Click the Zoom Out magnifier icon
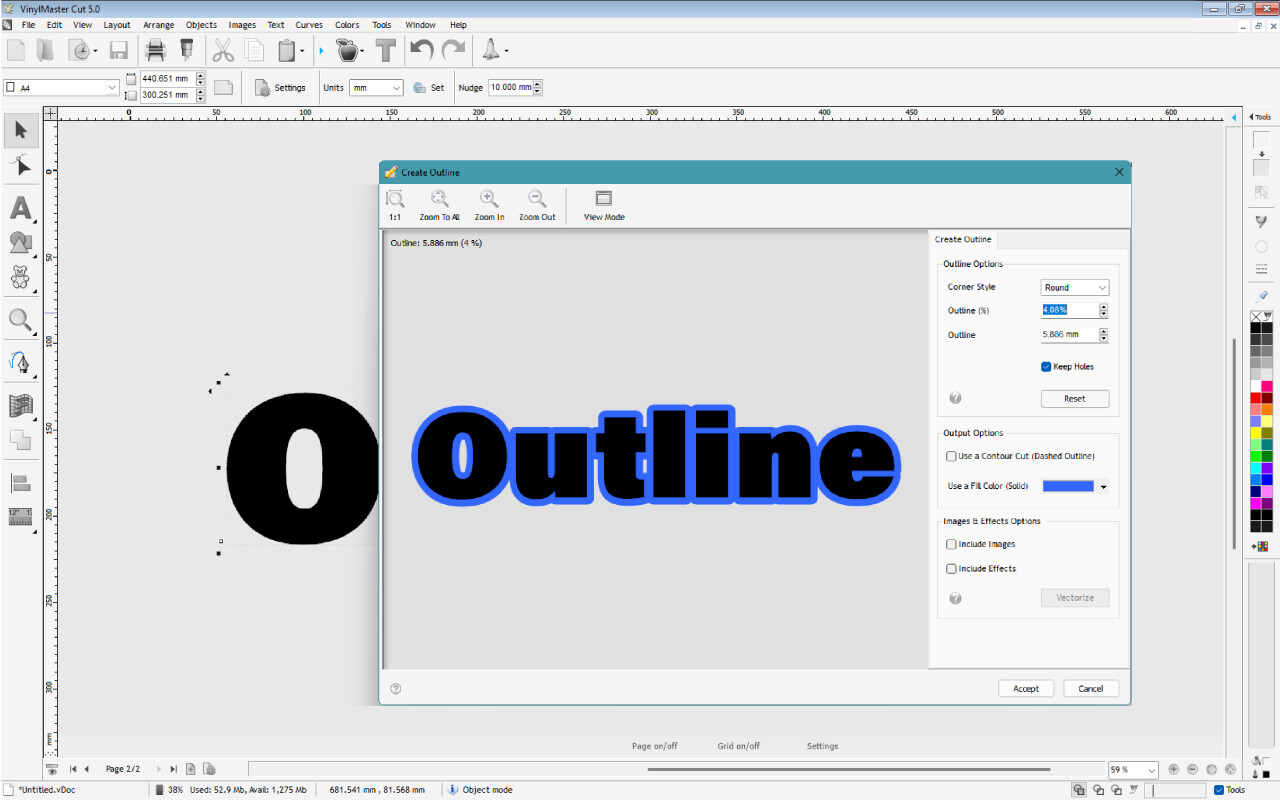The image size is (1280, 800). (537, 199)
